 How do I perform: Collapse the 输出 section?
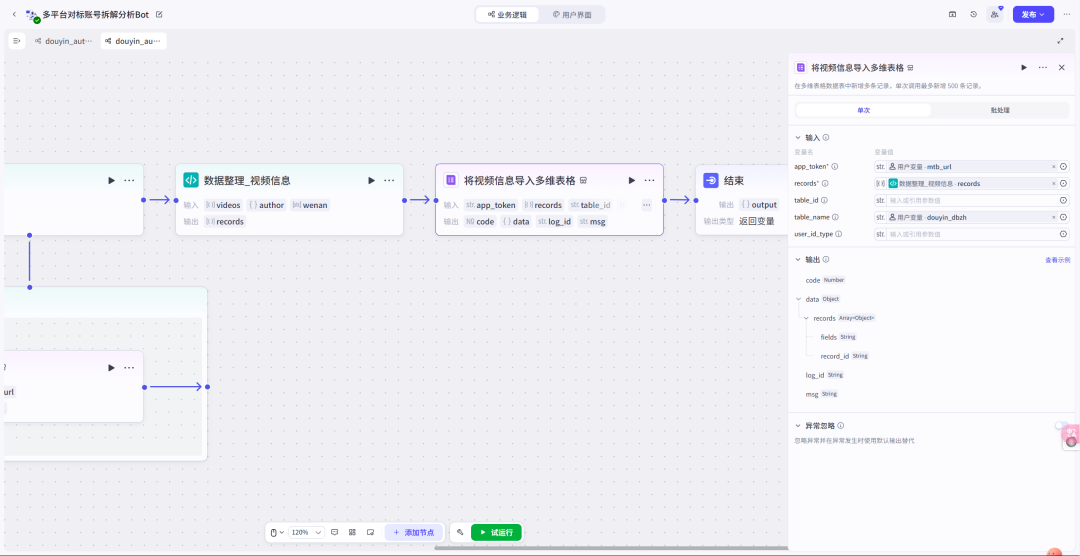tap(798, 260)
